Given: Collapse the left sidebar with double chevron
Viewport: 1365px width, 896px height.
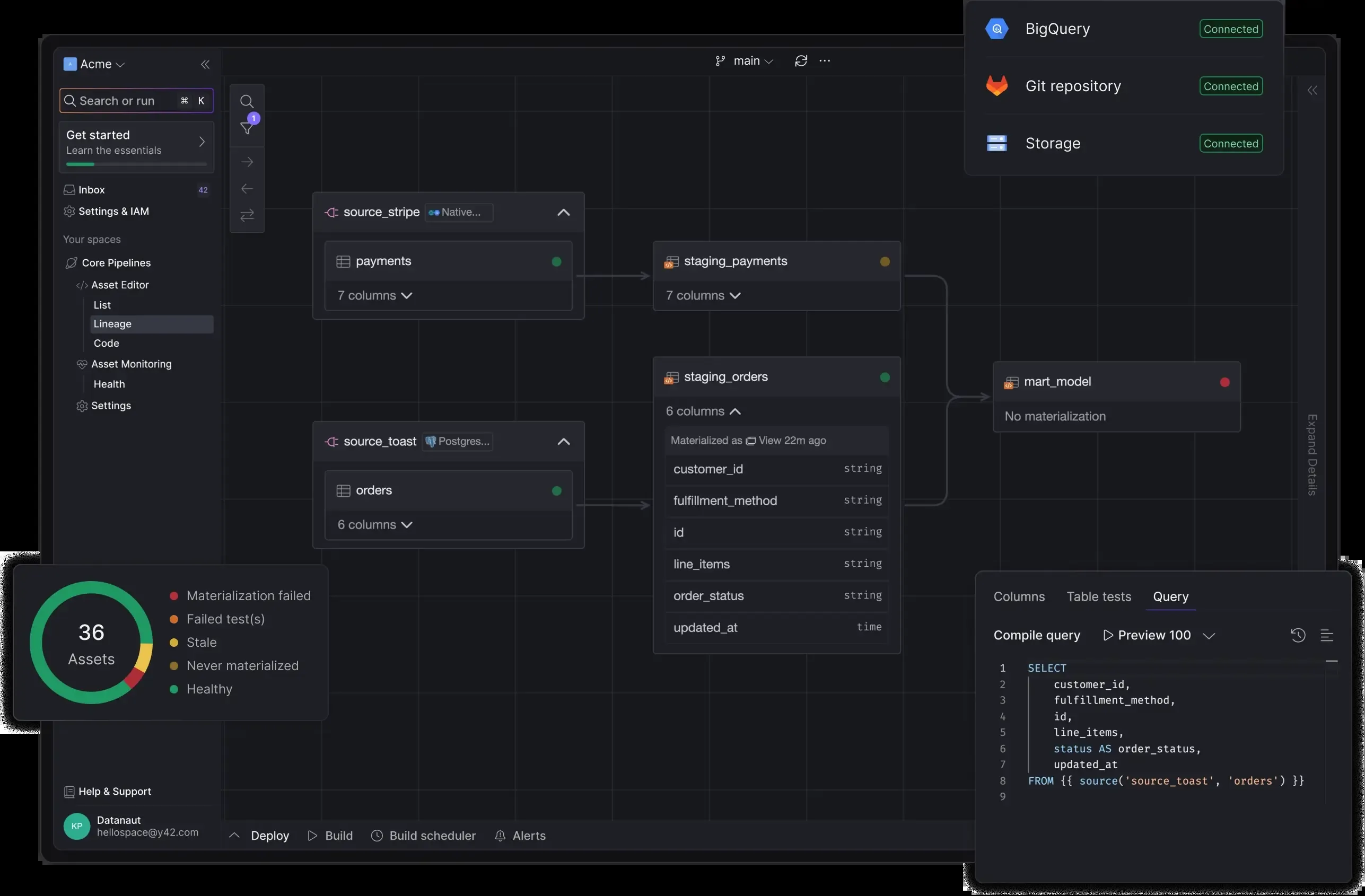Looking at the screenshot, I should click(205, 64).
